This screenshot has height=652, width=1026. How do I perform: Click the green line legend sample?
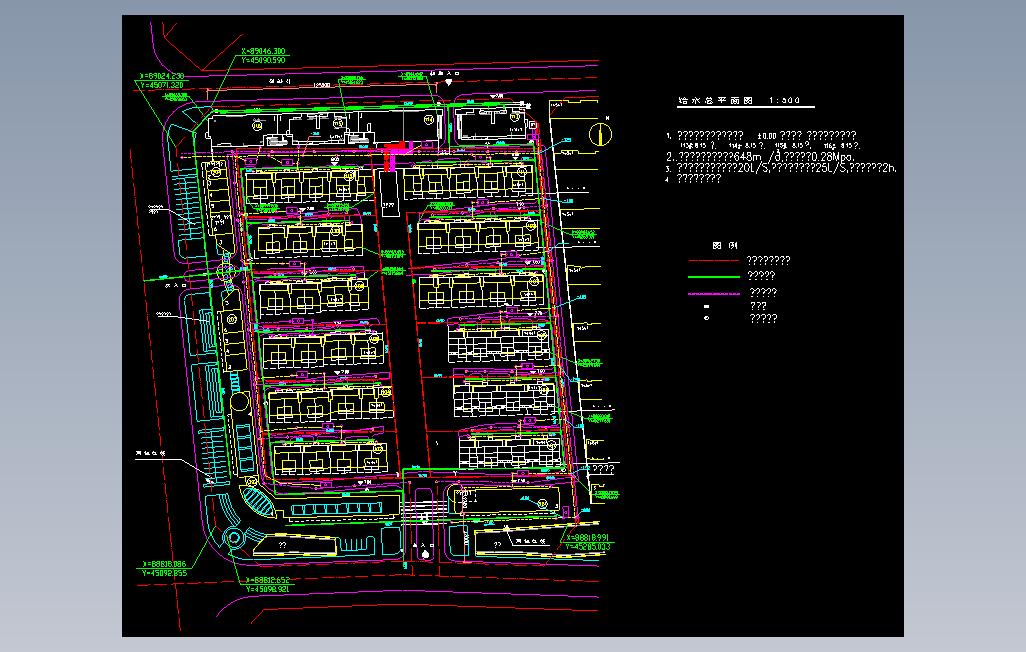click(713, 276)
